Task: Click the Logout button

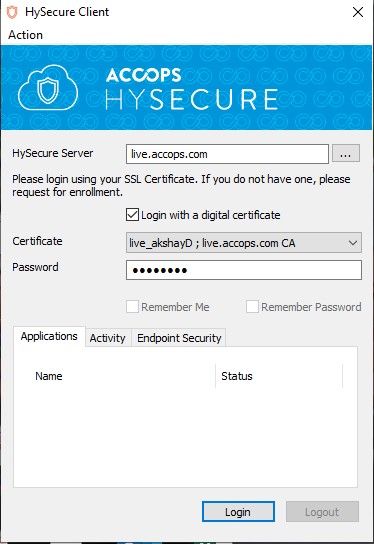Action: click(x=322, y=512)
